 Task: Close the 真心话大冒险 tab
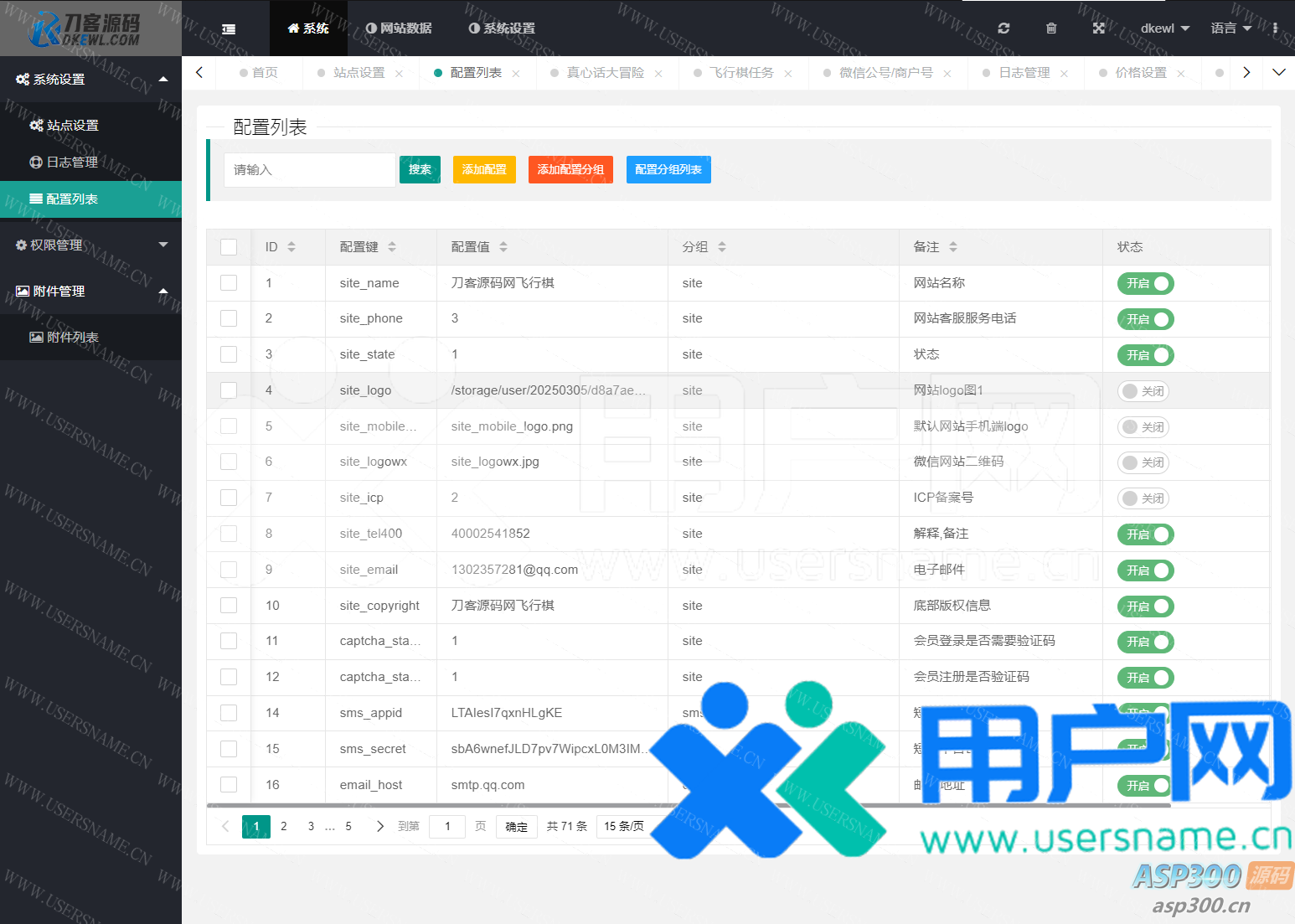(658, 74)
